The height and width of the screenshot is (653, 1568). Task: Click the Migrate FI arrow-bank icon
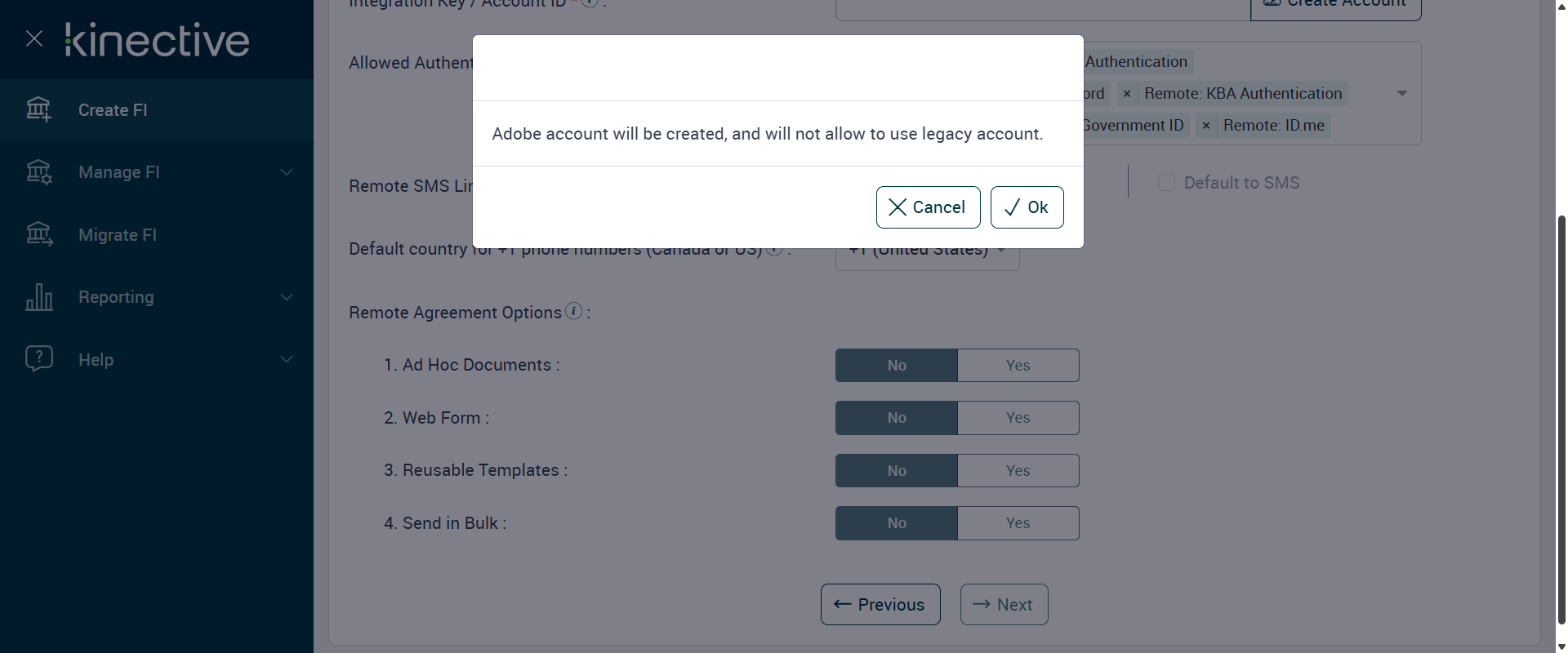click(x=38, y=235)
